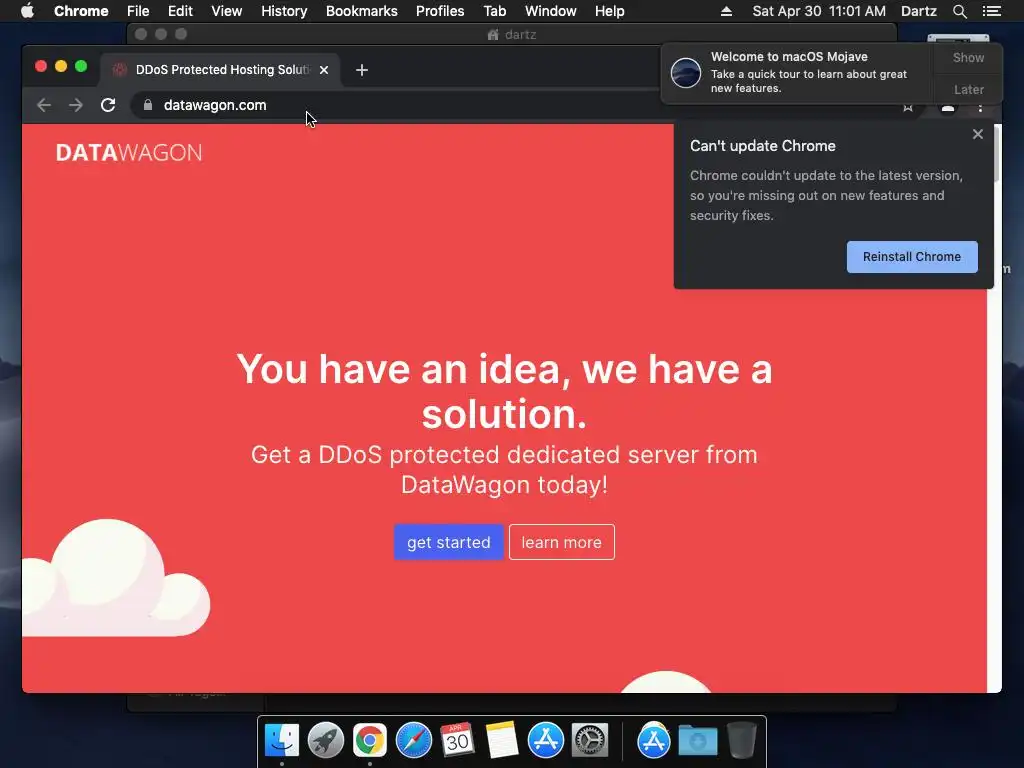Open Launchpad from the dock
The width and height of the screenshot is (1024, 768).
(326, 741)
